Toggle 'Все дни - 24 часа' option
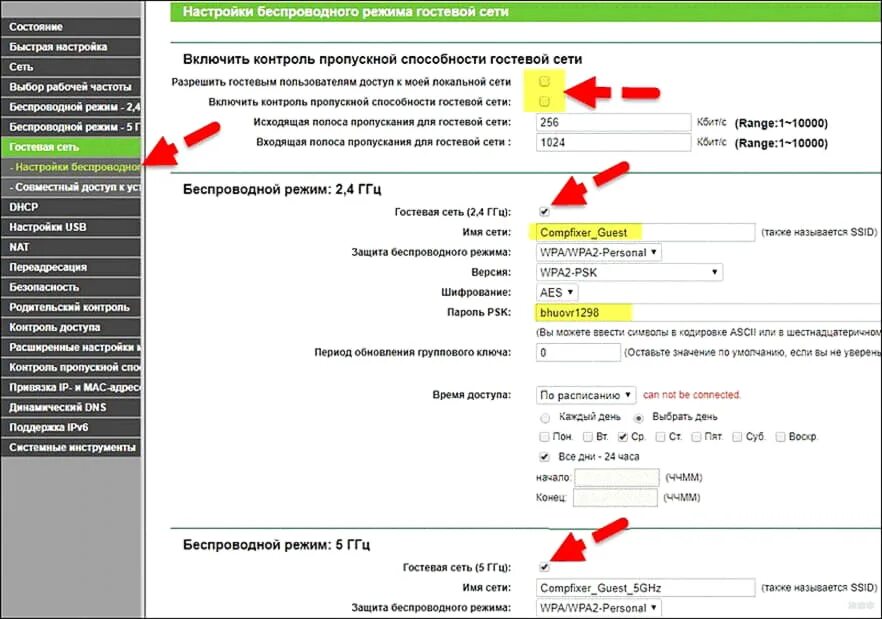Screen dimensions: 882x619 [x=543, y=457]
